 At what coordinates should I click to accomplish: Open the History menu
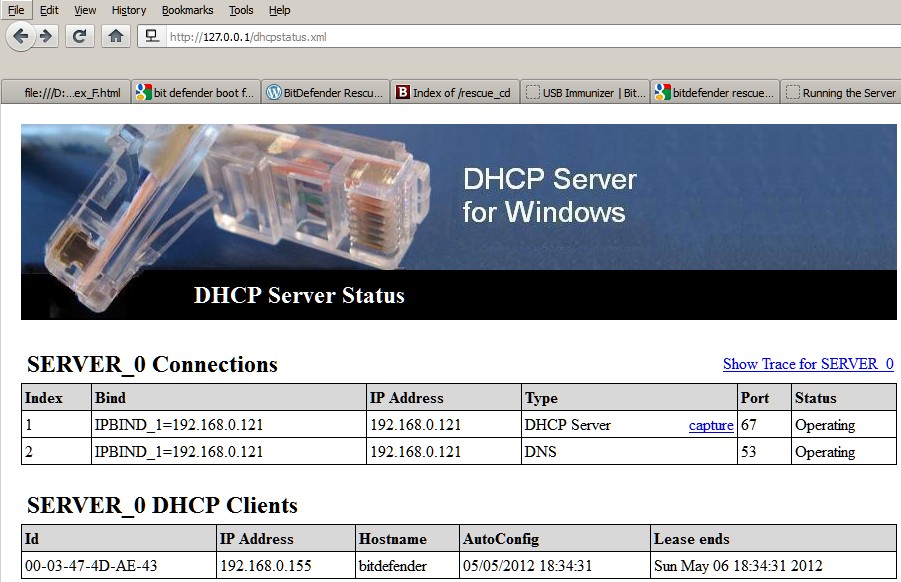[129, 10]
